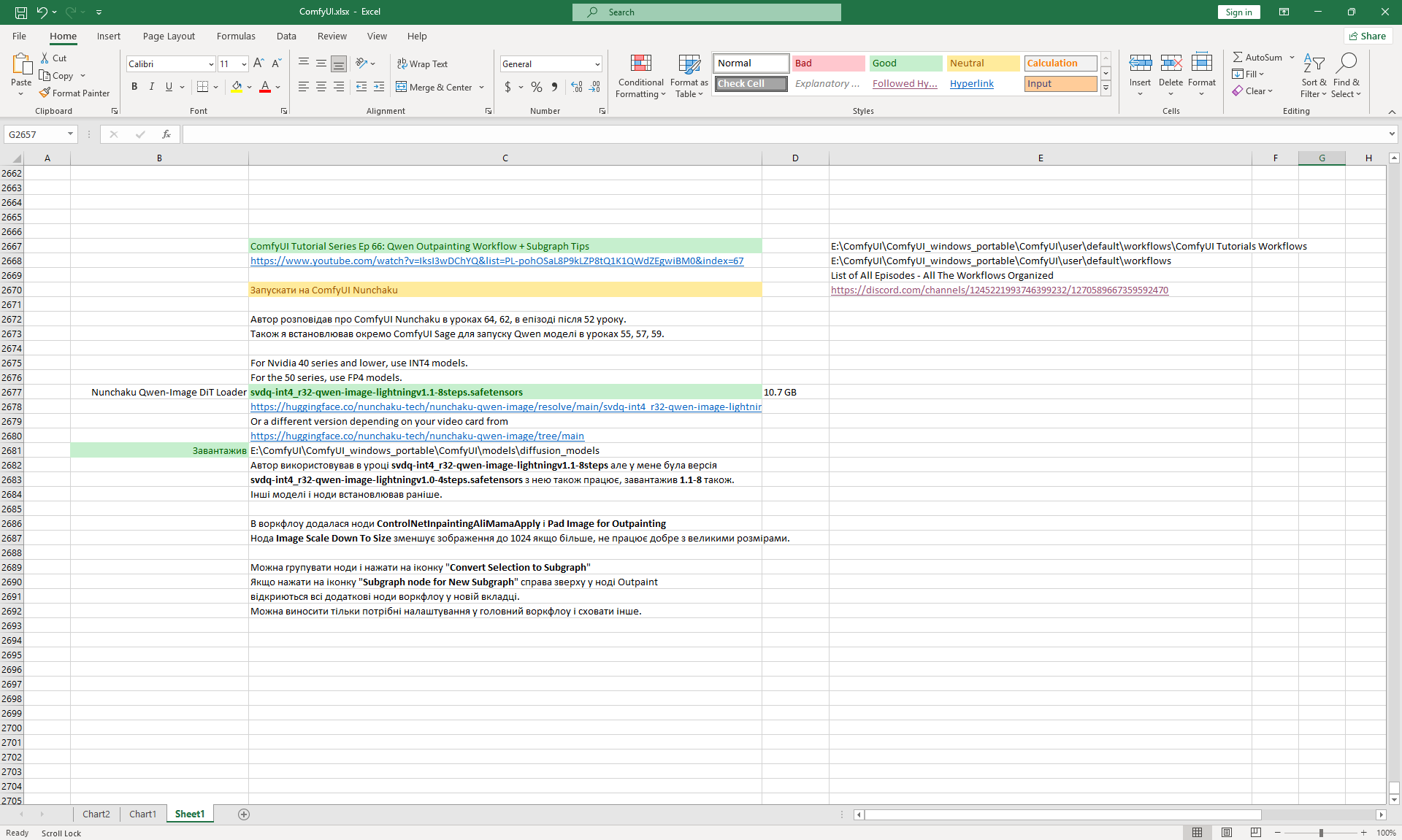Click the Find & Select magnifier icon
The height and width of the screenshot is (840, 1402).
pos(1346,63)
